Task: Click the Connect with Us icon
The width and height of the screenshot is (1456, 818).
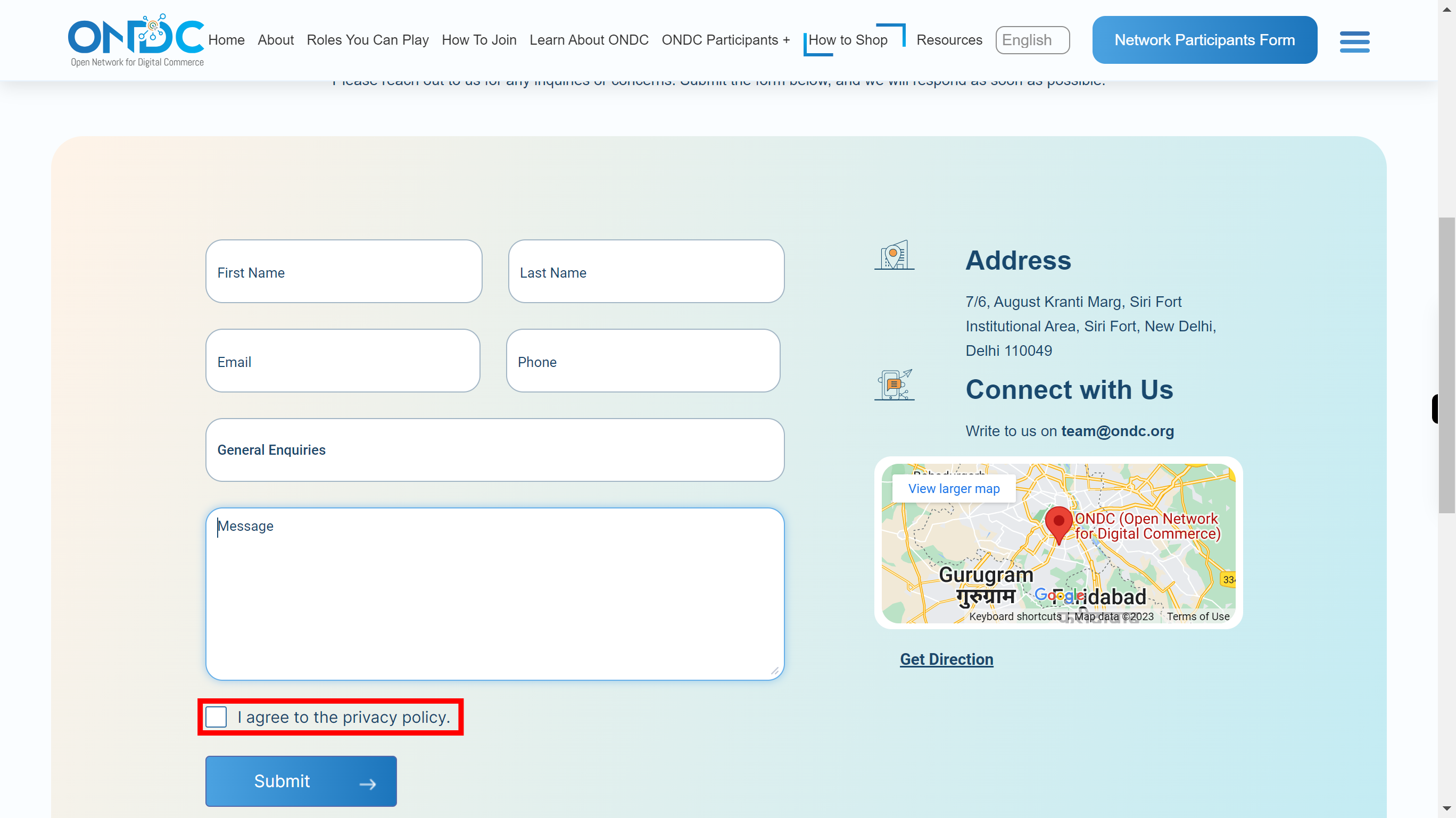Action: [x=894, y=385]
